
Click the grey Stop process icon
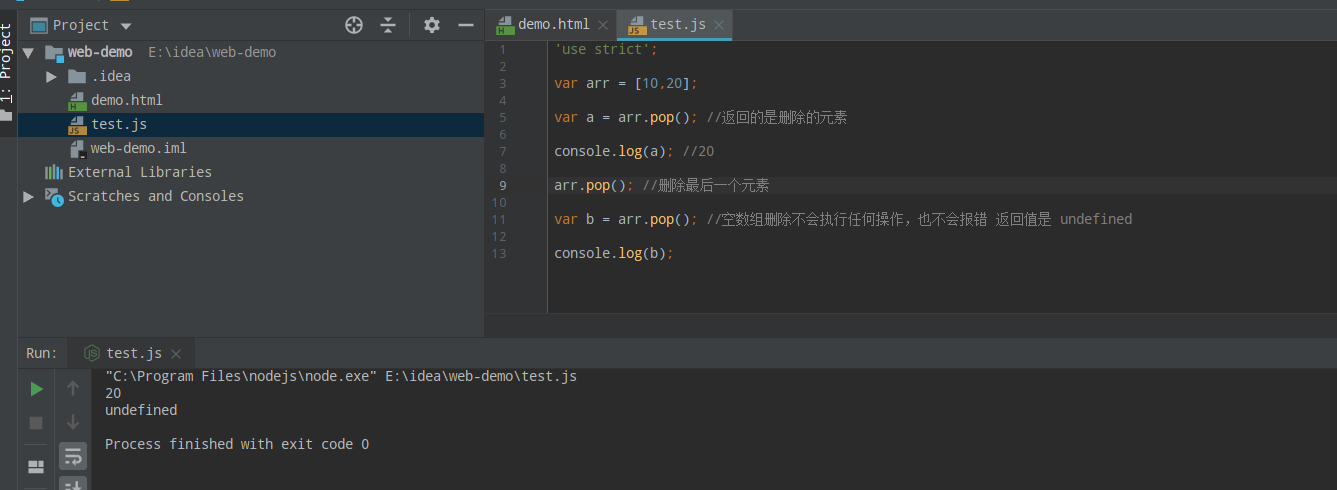pos(36,423)
